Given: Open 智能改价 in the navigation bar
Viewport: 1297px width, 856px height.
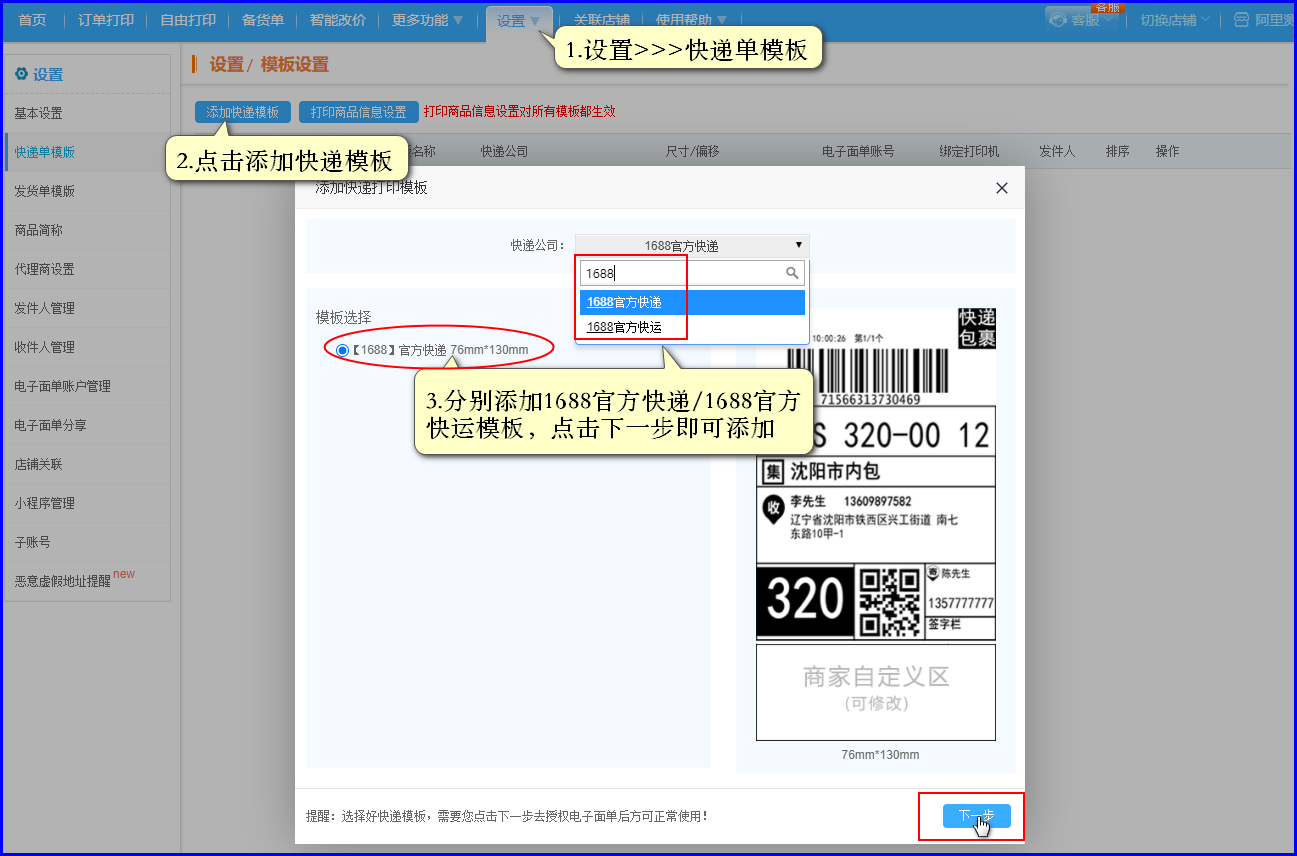Looking at the screenshot, I should tap(337, 20).
